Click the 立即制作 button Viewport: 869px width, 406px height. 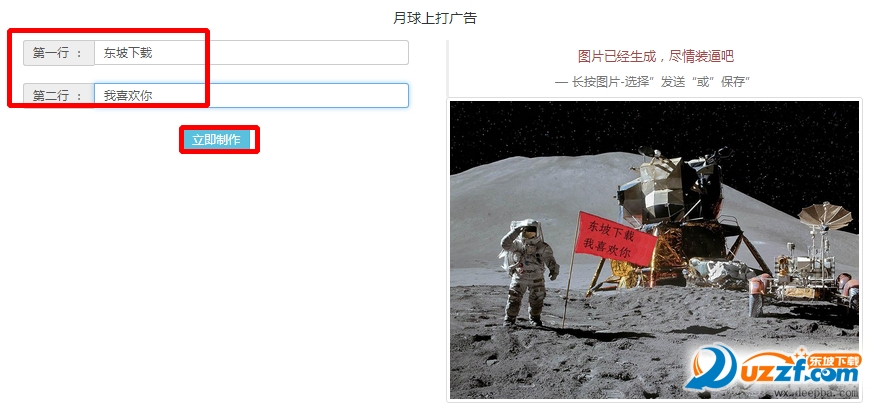click(216, 140)
